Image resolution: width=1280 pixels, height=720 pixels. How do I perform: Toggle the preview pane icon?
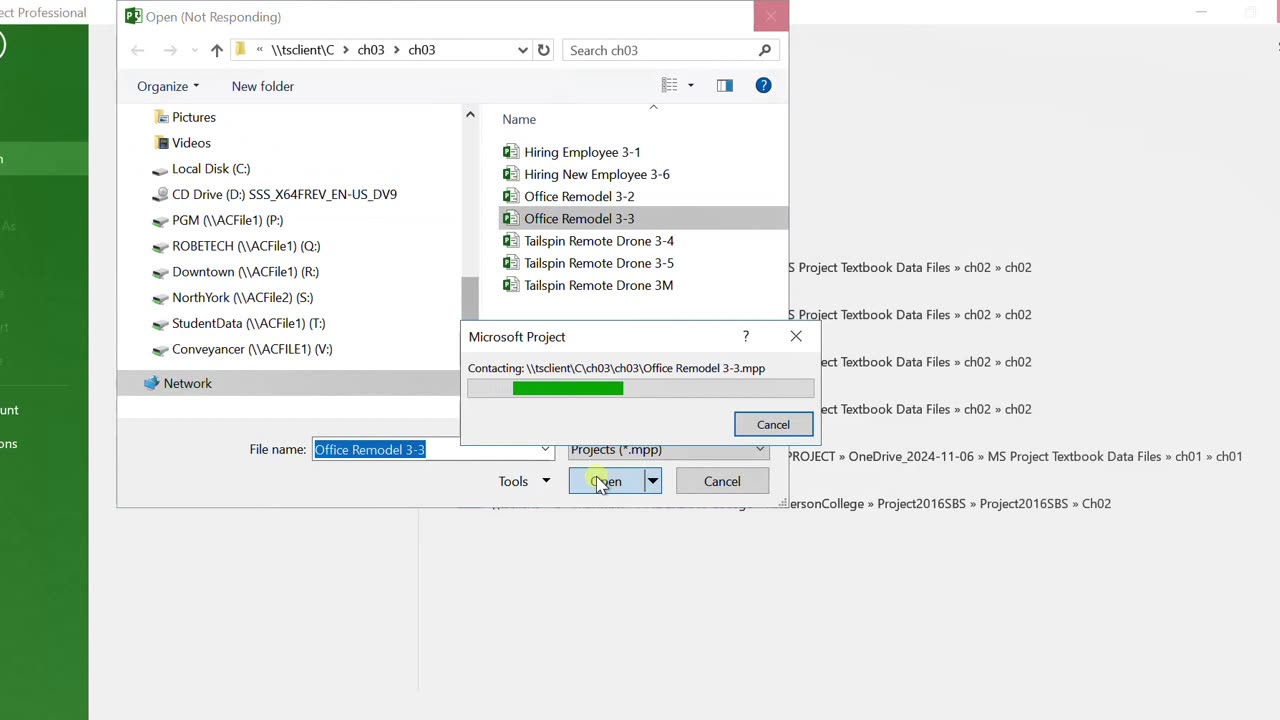point(725,86)
